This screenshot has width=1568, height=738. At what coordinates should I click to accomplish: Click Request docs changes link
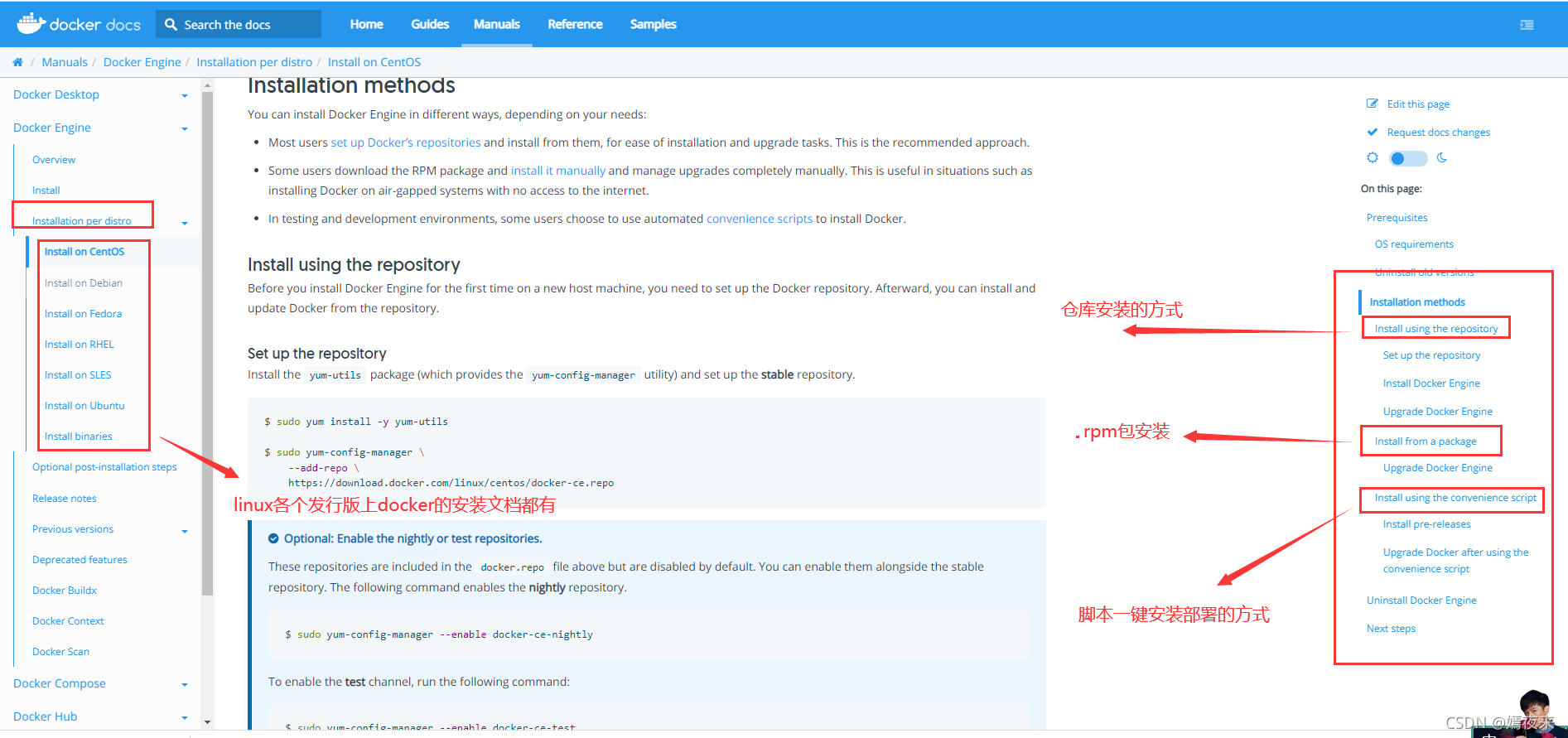point(1439,133)
